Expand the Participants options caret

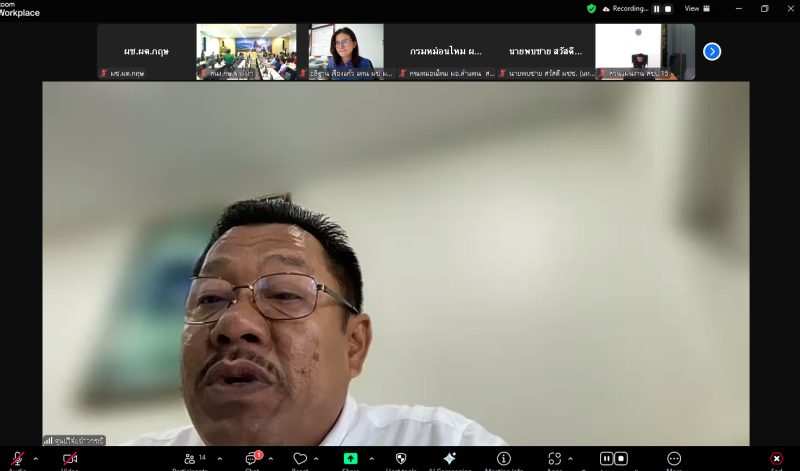(220, 459)
